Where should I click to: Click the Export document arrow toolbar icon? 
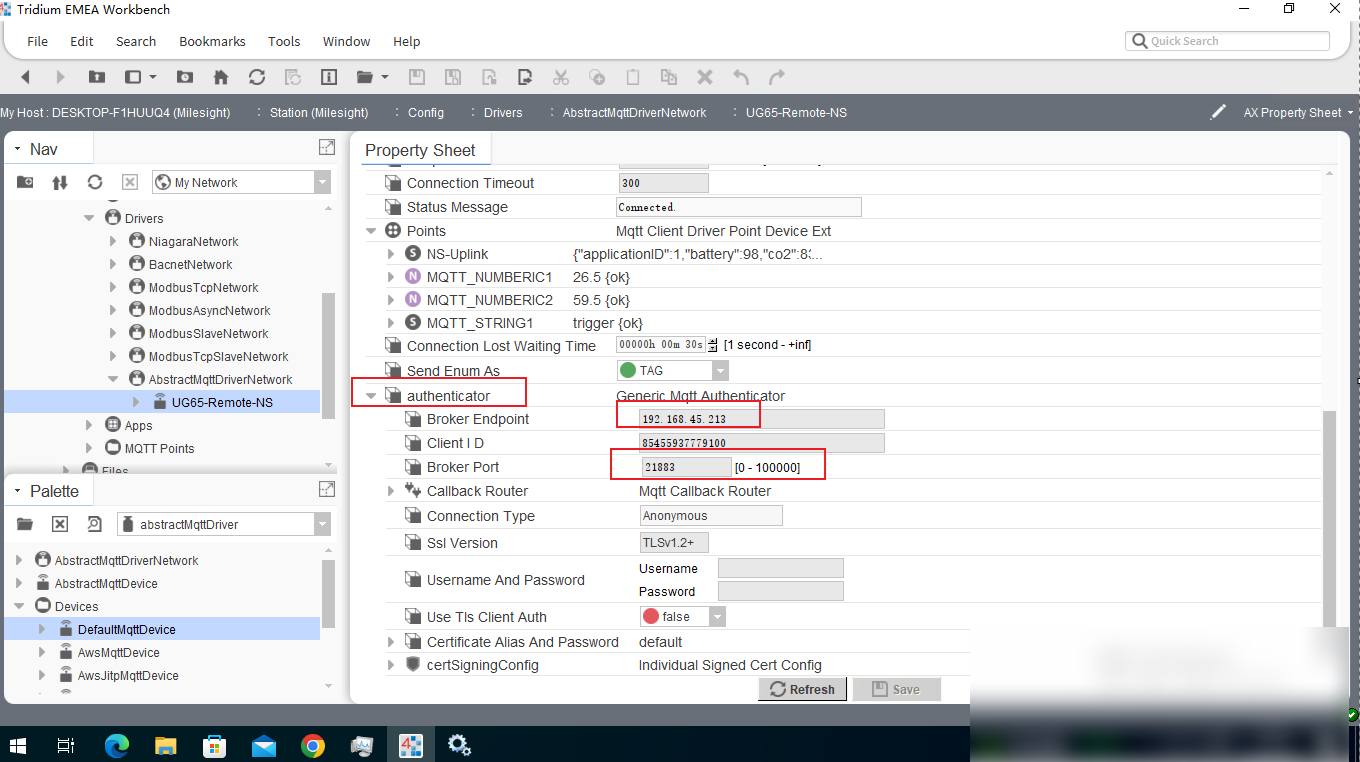pyautogui.click(x=525, y=77)
